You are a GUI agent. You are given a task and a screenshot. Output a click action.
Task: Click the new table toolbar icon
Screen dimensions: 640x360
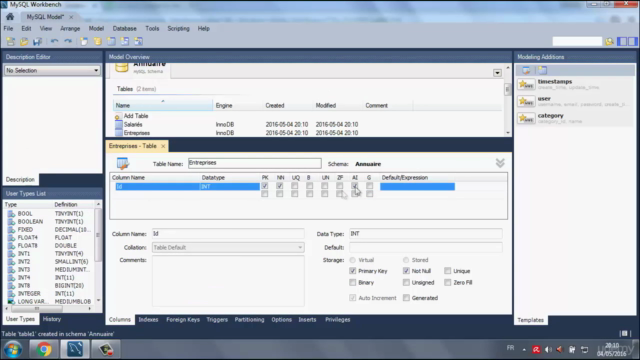[111, 41]
